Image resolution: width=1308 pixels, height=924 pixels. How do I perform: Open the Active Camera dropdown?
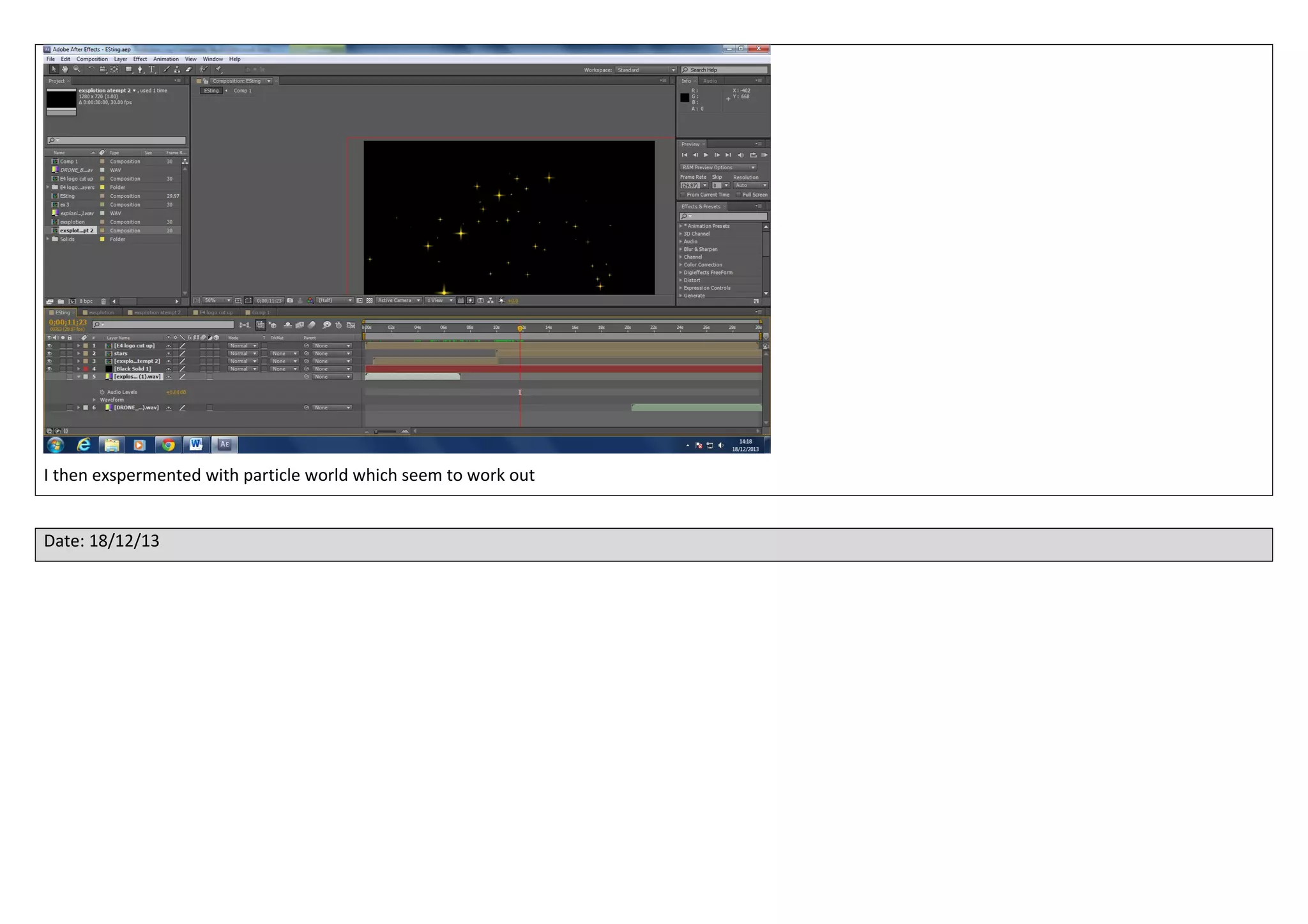point(399,300)
